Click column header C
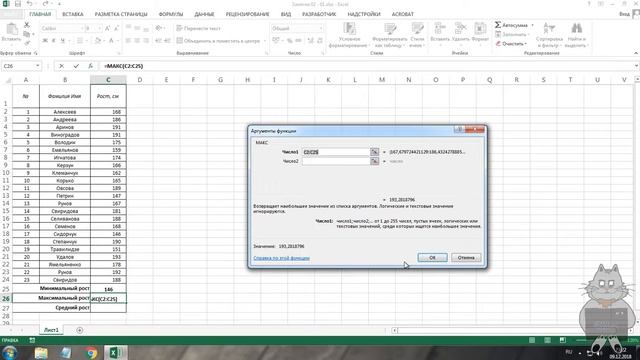 pos(108,80)
